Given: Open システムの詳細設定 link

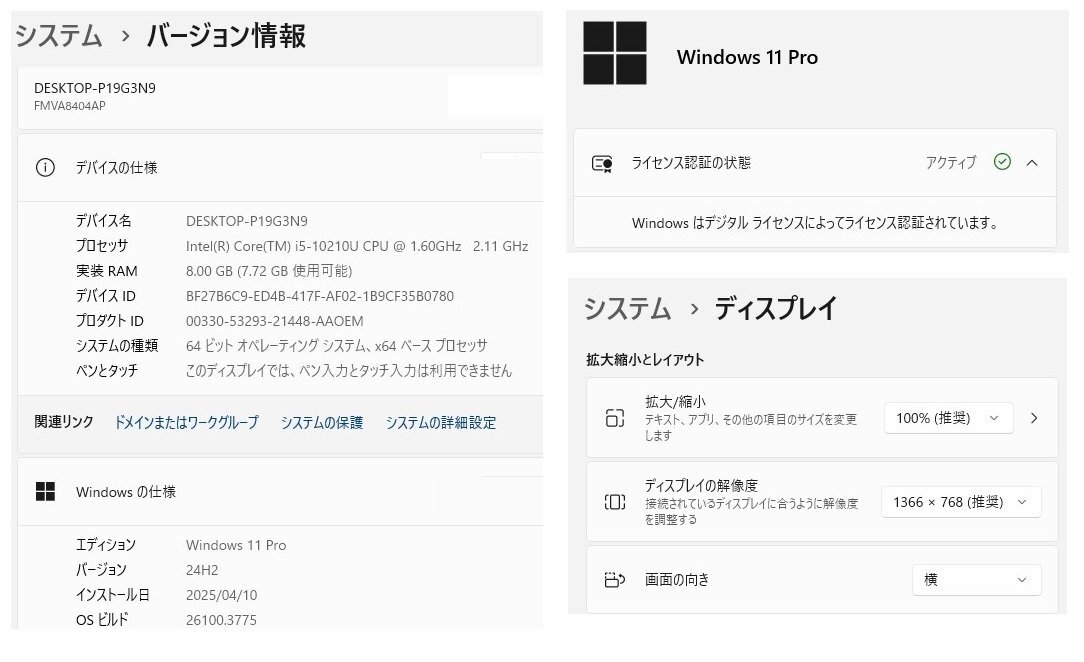Looking at the screenshot, I should pos(440,422).
